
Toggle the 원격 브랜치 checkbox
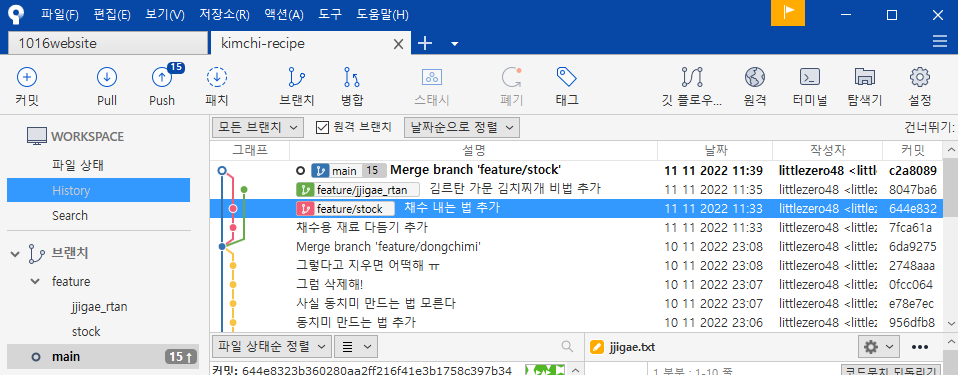coord(323,128)
